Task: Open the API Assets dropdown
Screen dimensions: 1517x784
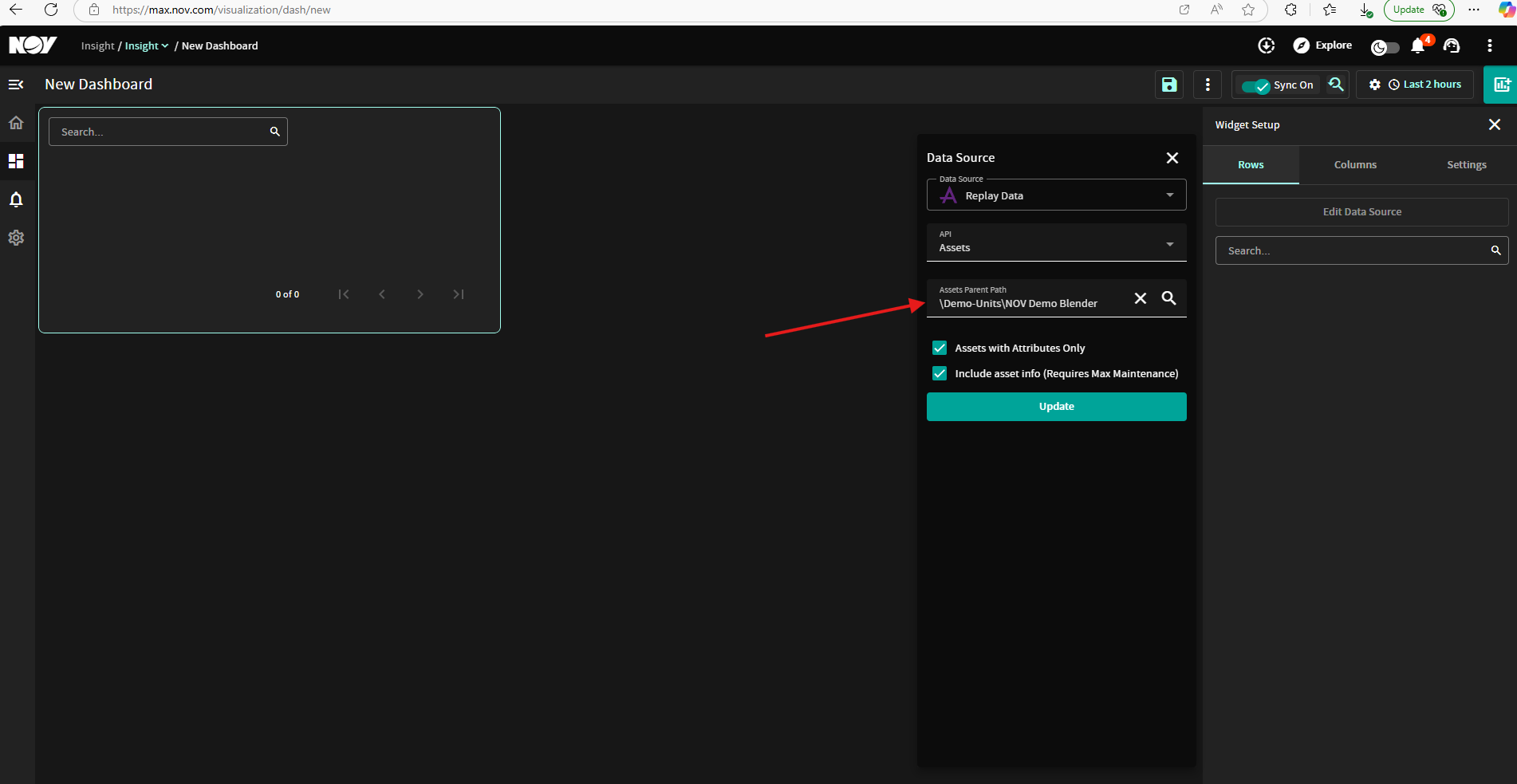Action: tap(1057, 242)
